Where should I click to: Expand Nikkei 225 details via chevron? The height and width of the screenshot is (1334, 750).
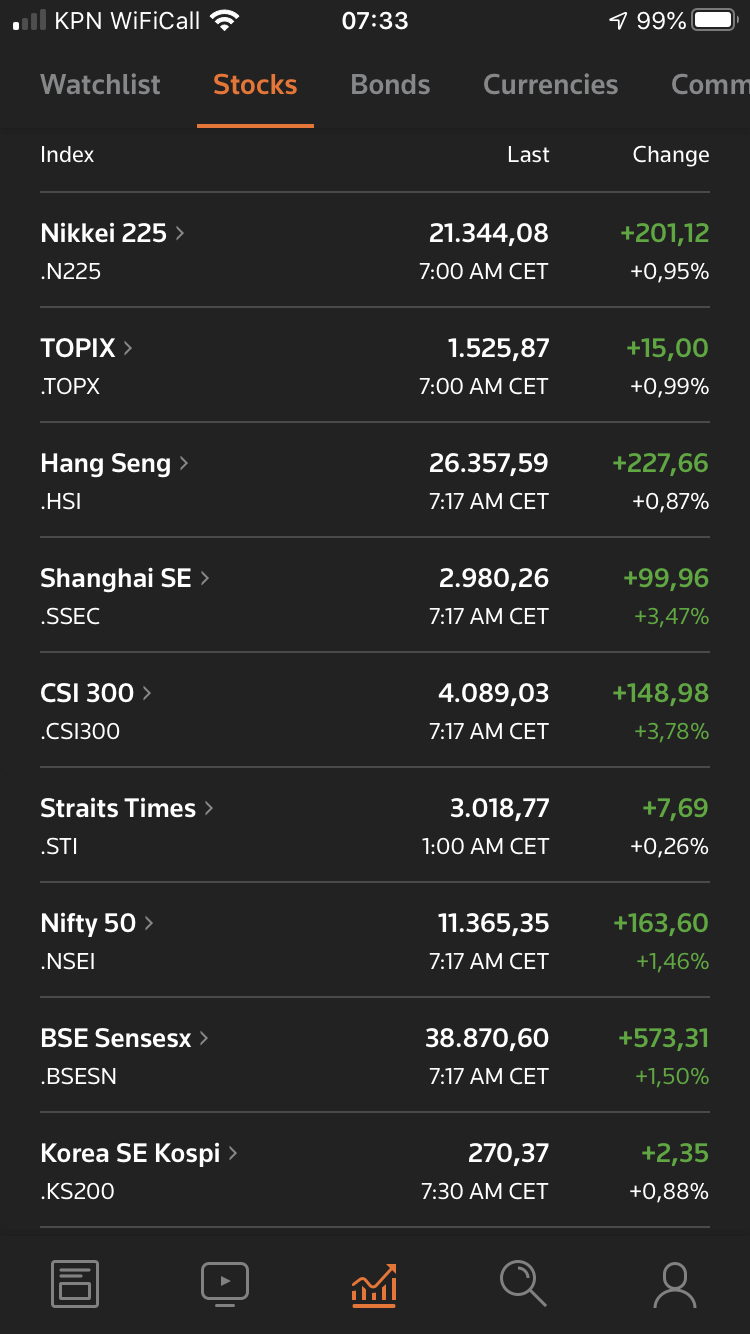tap(180, 233)
